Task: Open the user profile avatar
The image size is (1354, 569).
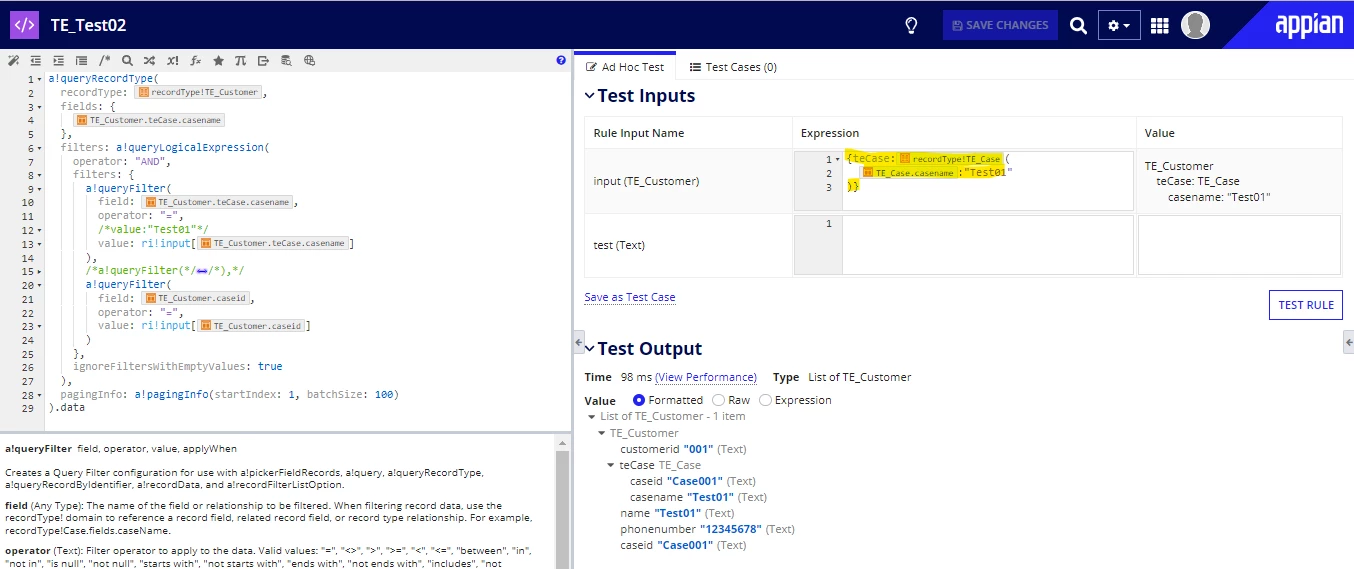Action: (x=1195, y=25)
